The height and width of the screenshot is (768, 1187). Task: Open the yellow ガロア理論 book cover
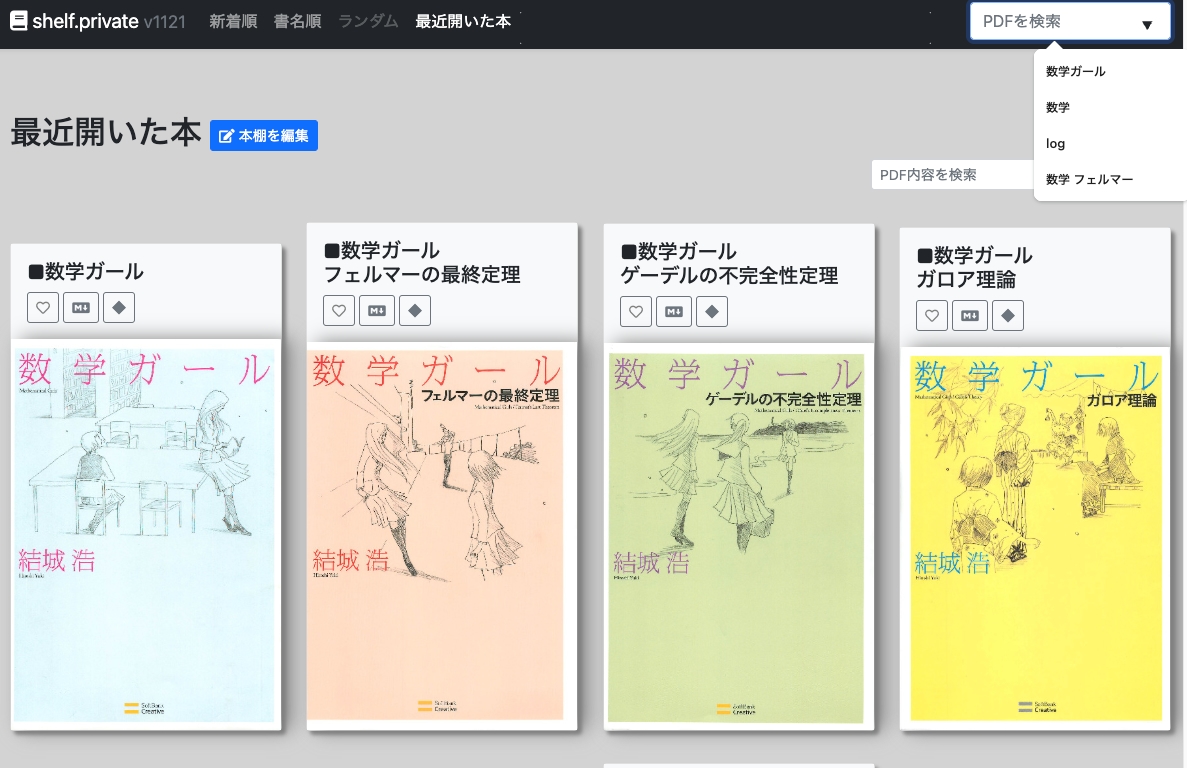pyautogui.click(x=1036, y=538)
